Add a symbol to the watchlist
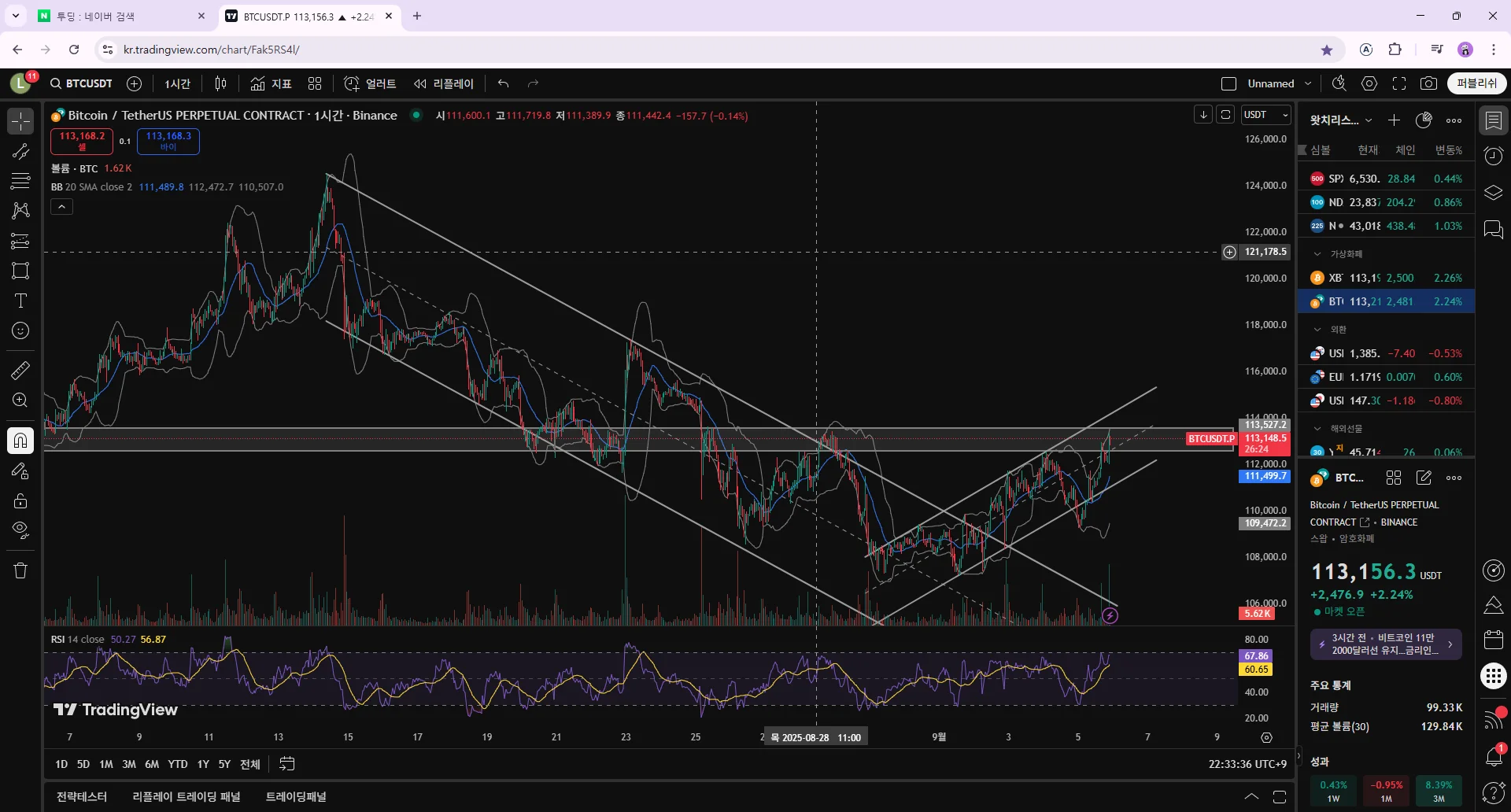The height and width of the screenshot is (812, 1511). [1394, 120]
